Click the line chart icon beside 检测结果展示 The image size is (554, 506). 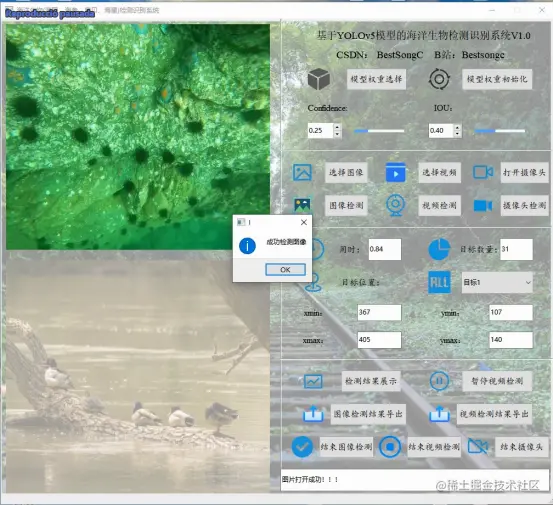pyautogui.click(x=313, y=381)
